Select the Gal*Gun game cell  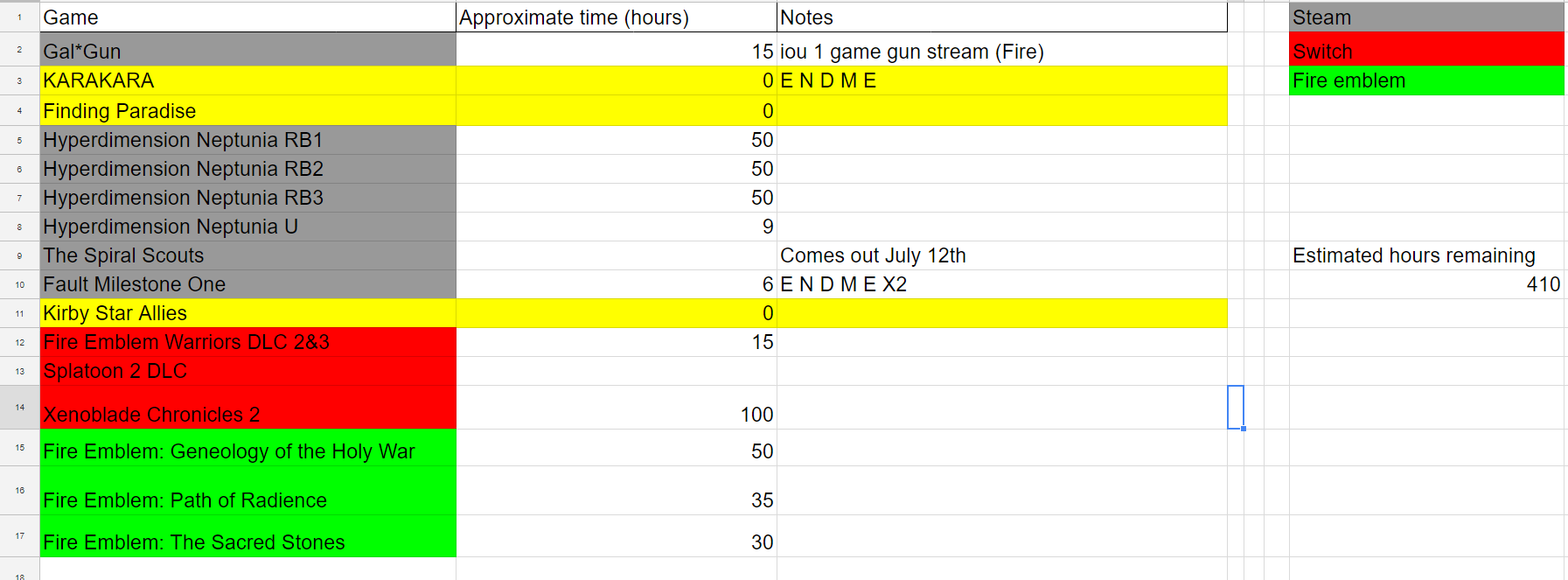[248, 50]
